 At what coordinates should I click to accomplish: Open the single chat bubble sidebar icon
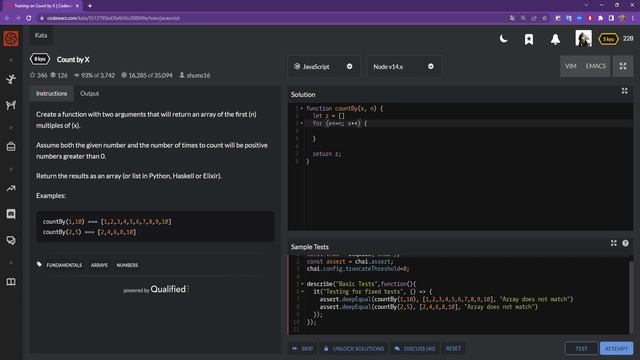click(11, 214)
